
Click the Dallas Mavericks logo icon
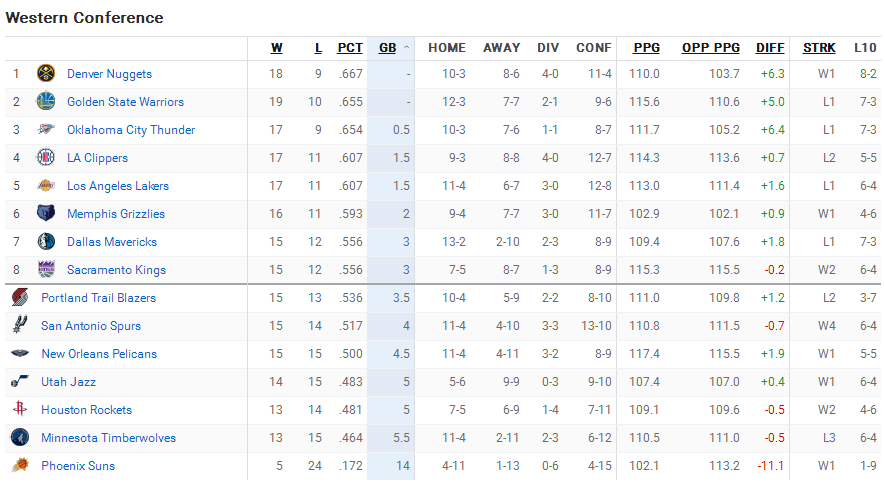coord(46,242)
